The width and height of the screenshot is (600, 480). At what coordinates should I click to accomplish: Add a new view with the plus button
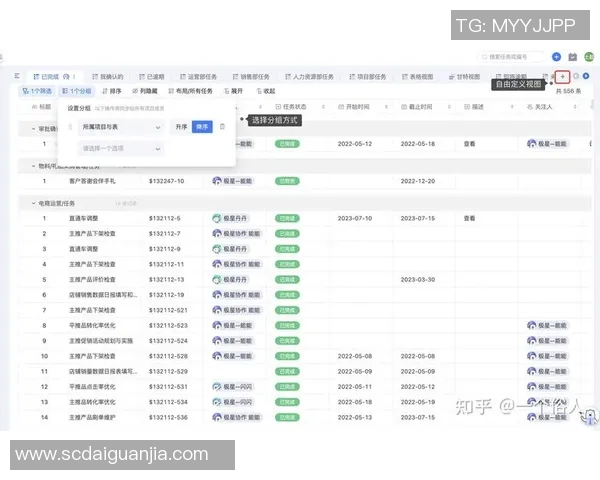click(x=562, y=77)
